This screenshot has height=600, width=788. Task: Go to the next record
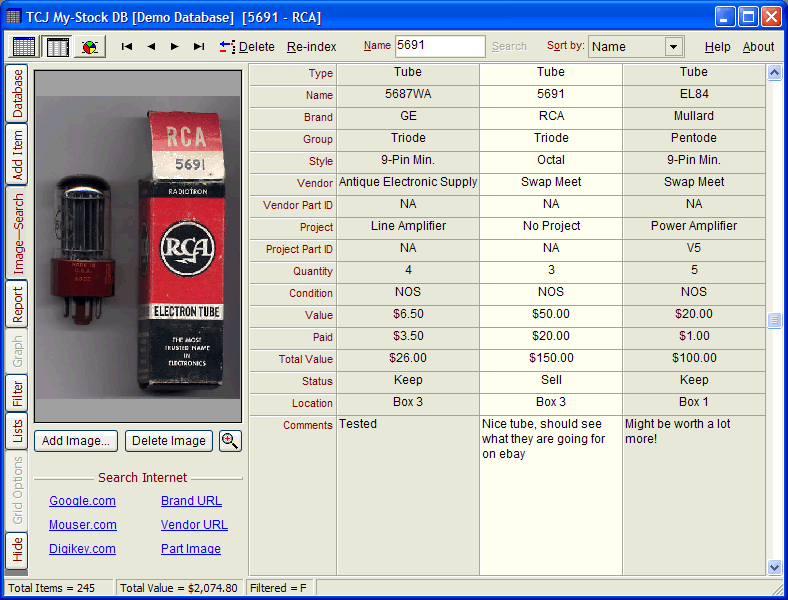pyautogui.click(x=175, y=47)
